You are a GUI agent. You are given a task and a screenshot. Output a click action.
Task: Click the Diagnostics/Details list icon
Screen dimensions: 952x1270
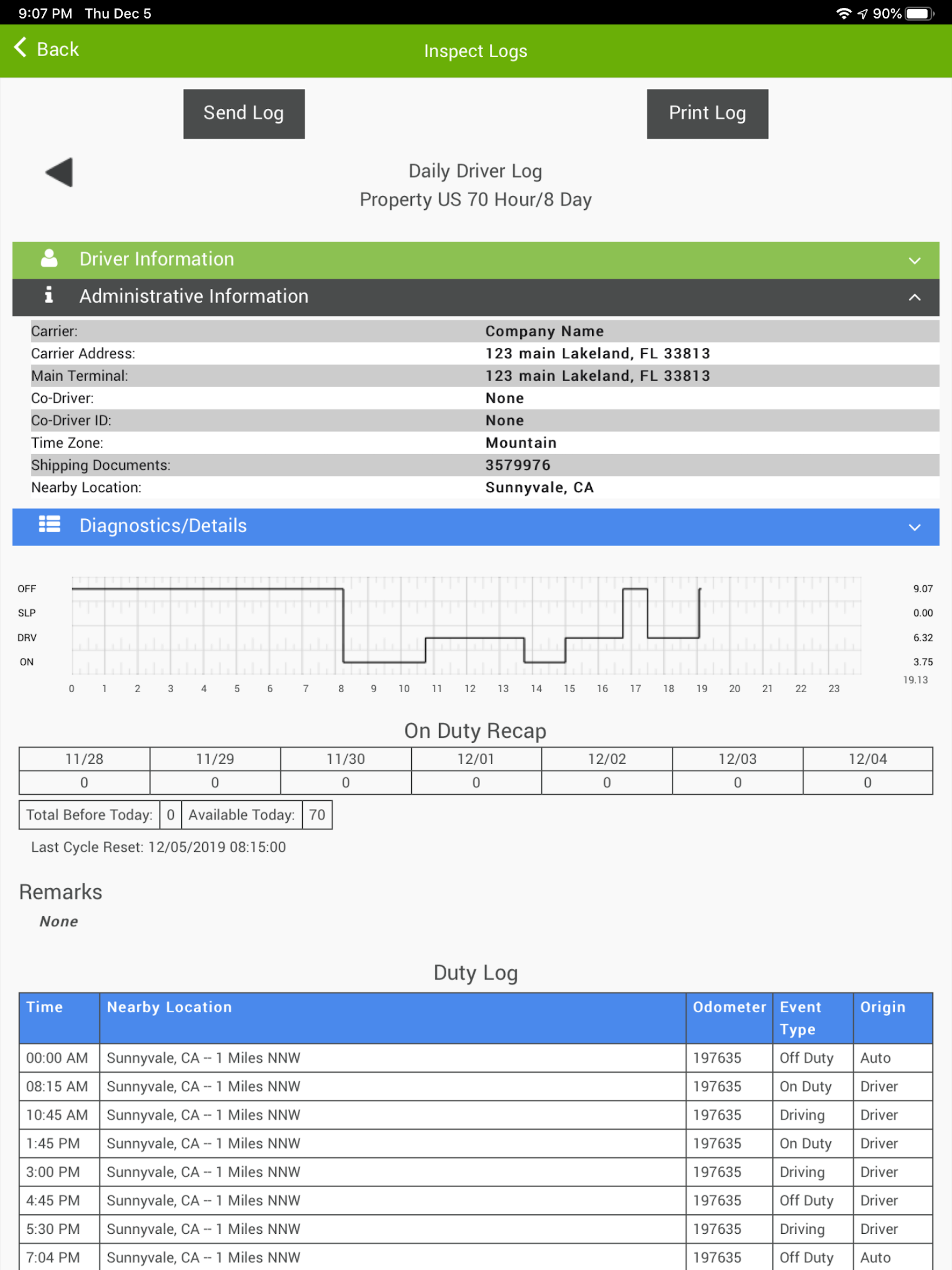[49, 524]
